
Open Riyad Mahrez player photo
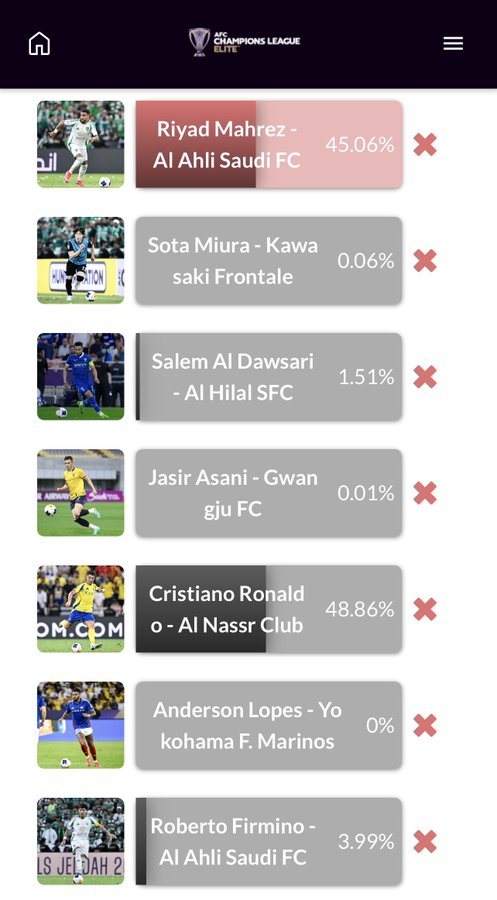pos(80,144)
